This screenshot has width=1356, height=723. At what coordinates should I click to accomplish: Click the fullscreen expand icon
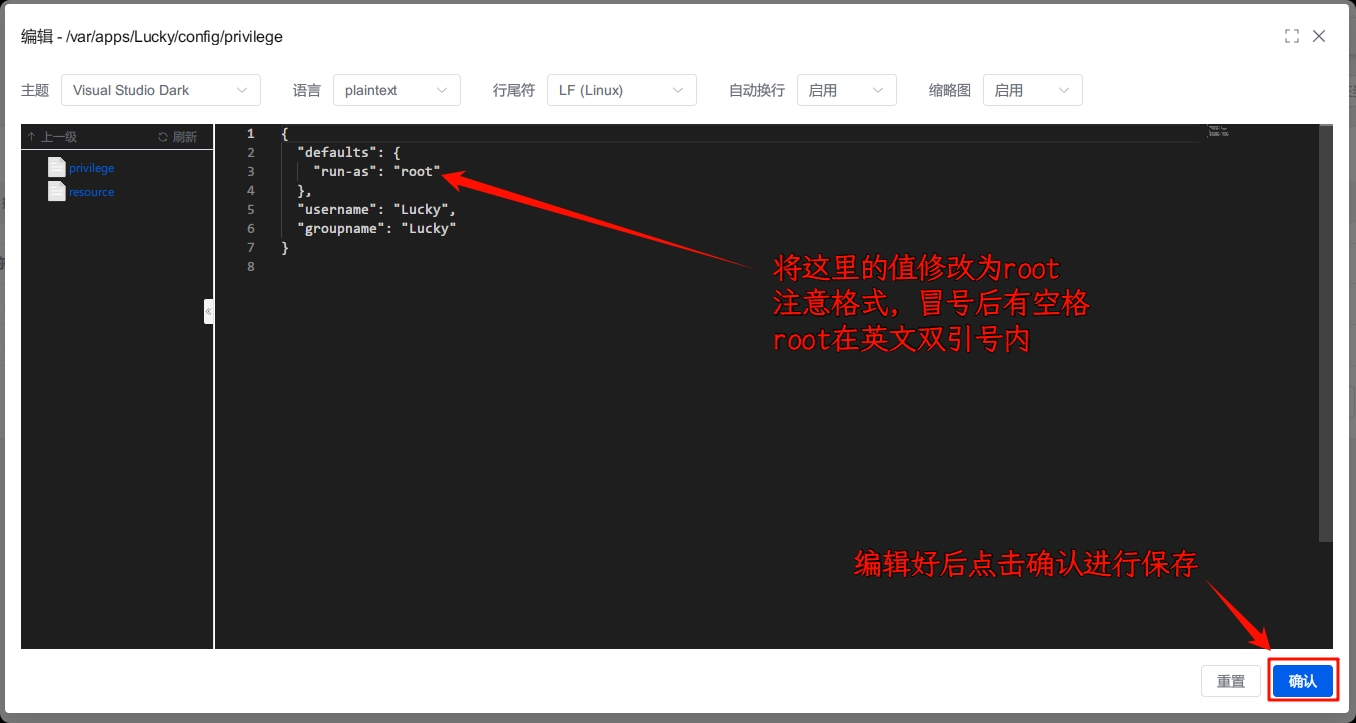coord(1291,36)
